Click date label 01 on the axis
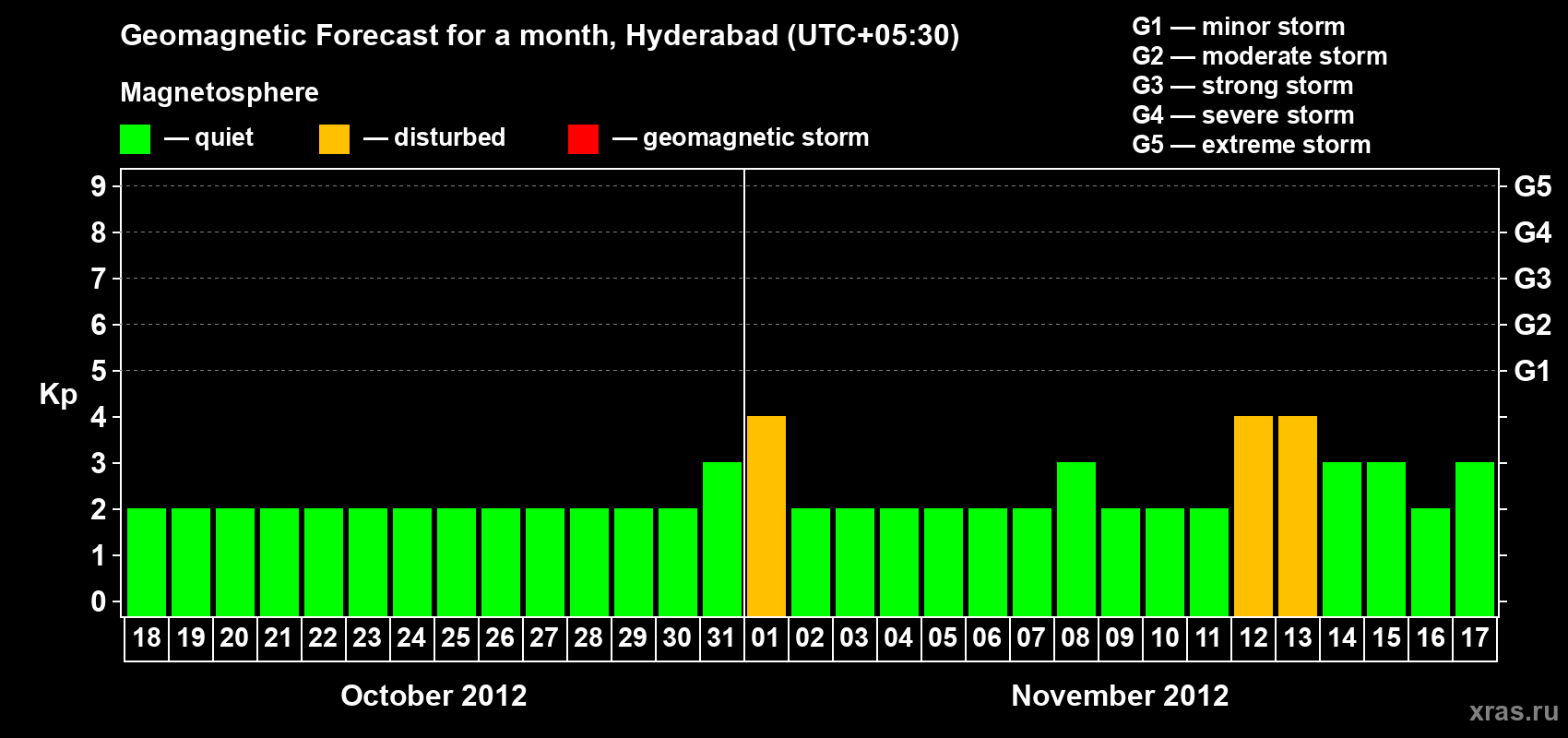 point(766,638)
